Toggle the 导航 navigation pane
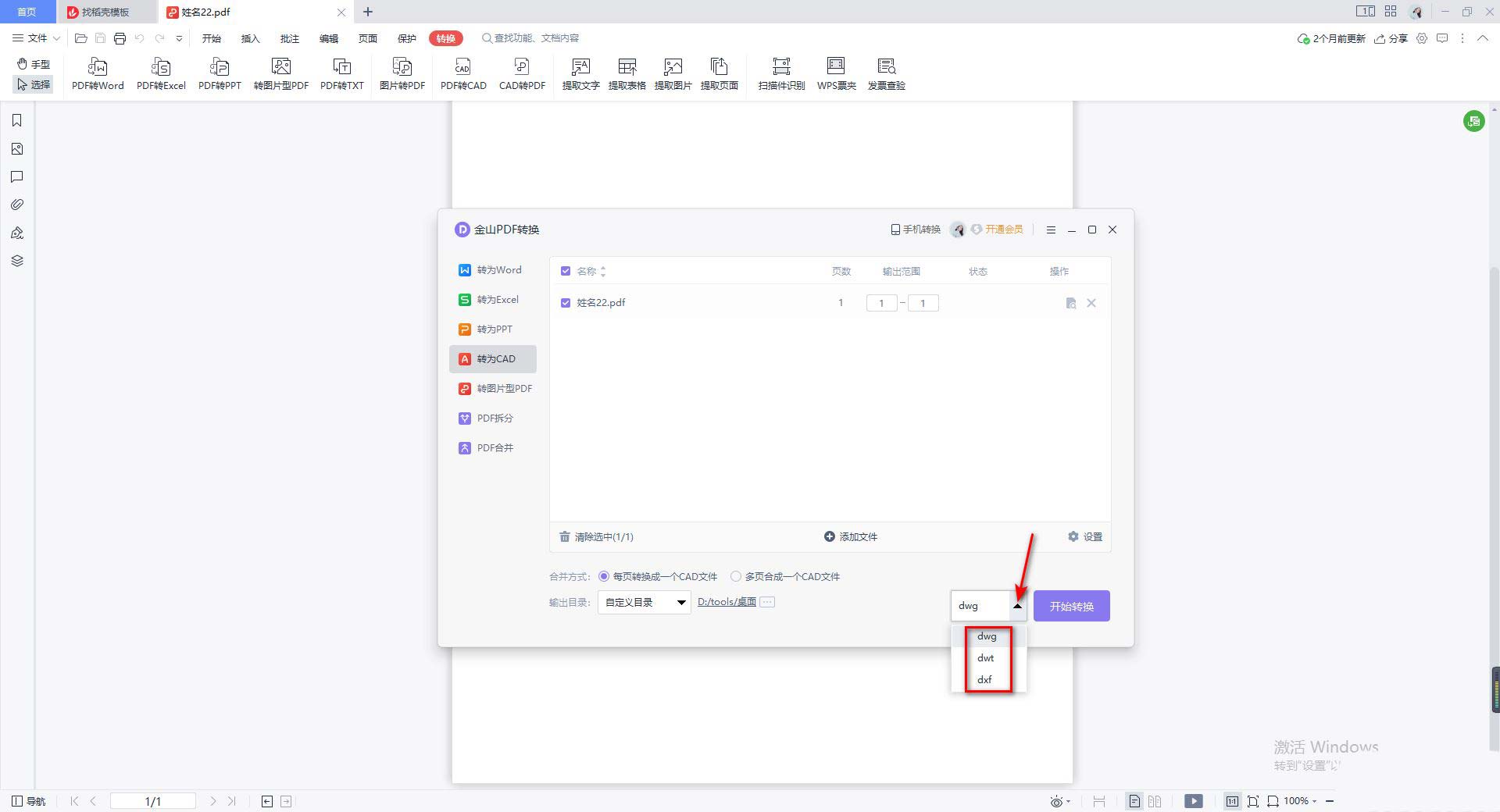The image size is (1500, 812). (29, 801)
